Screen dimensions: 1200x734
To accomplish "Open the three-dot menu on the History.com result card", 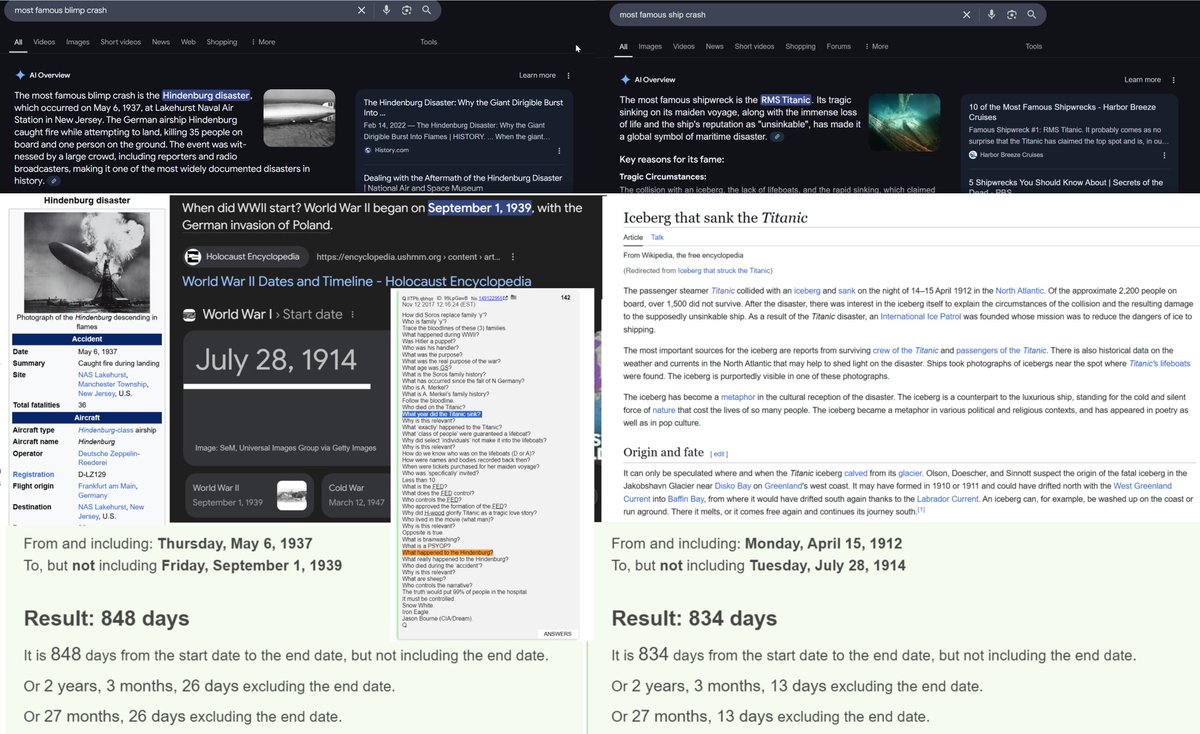I will [x=558, y=150].
